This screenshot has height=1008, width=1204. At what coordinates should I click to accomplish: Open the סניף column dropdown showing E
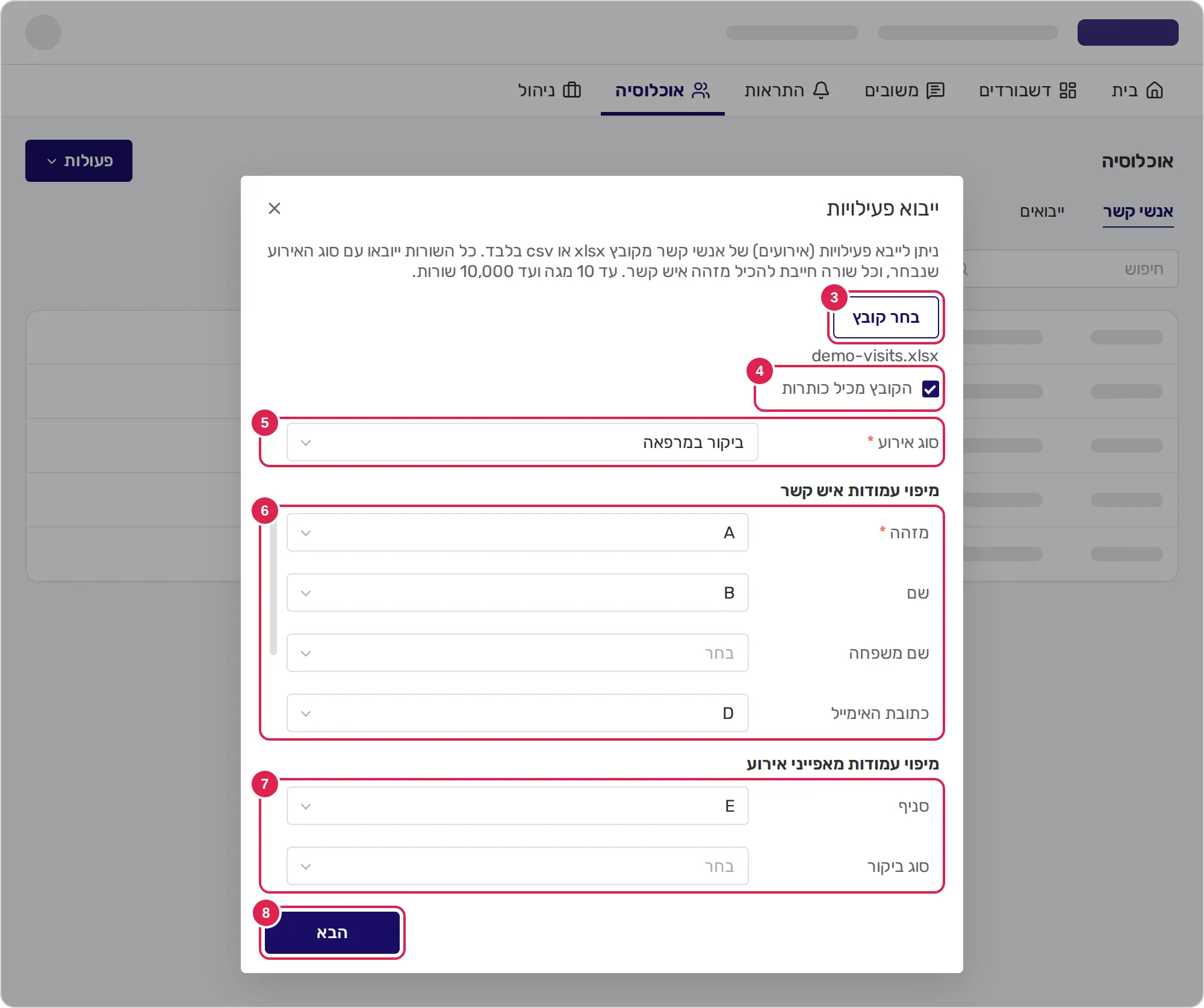click(x=518, y=806)
